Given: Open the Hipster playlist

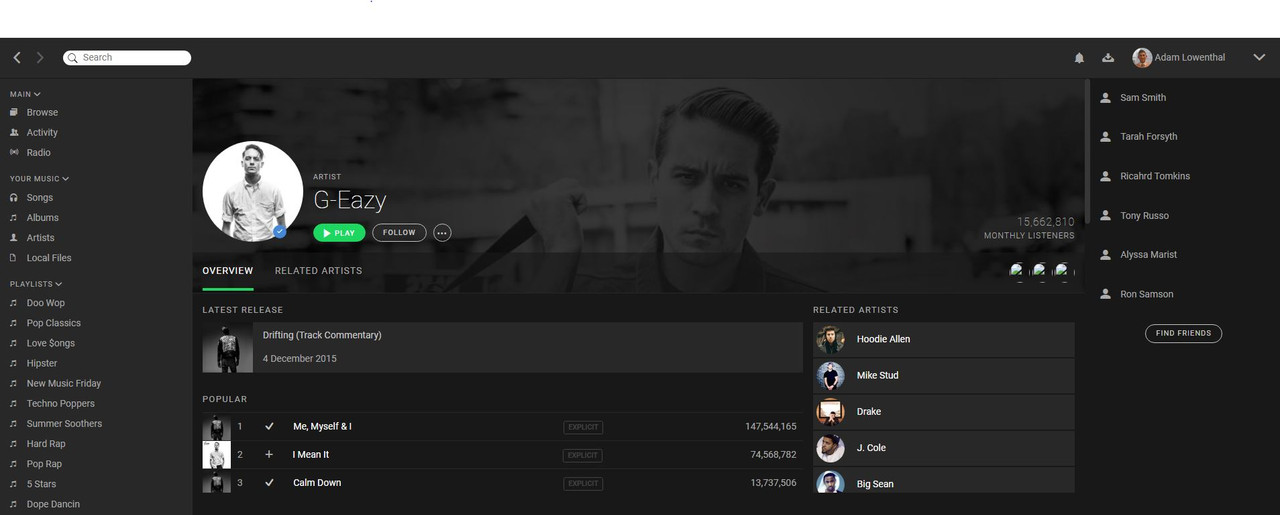Looking at the screenshot, I should 42,363.
